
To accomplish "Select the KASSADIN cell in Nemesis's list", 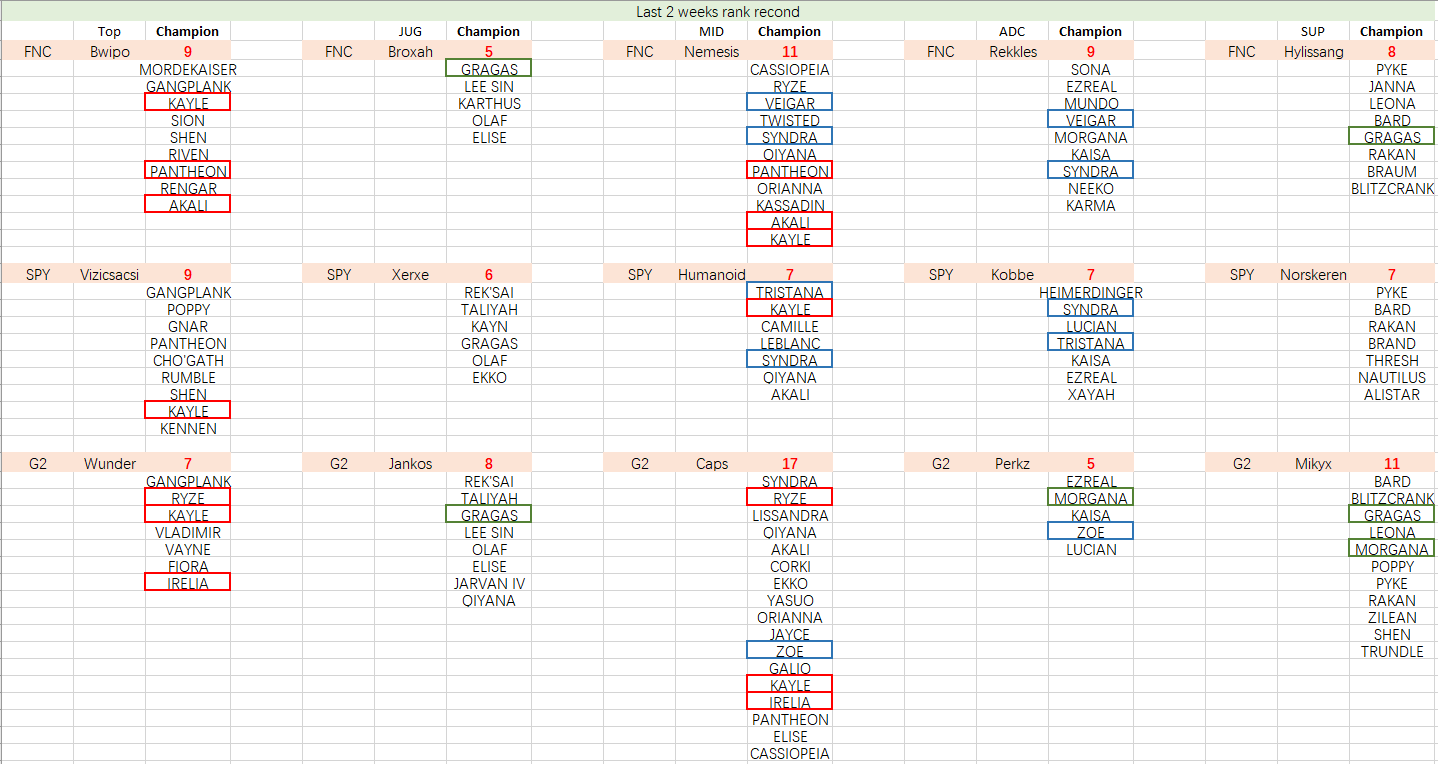I will point(790,206).
